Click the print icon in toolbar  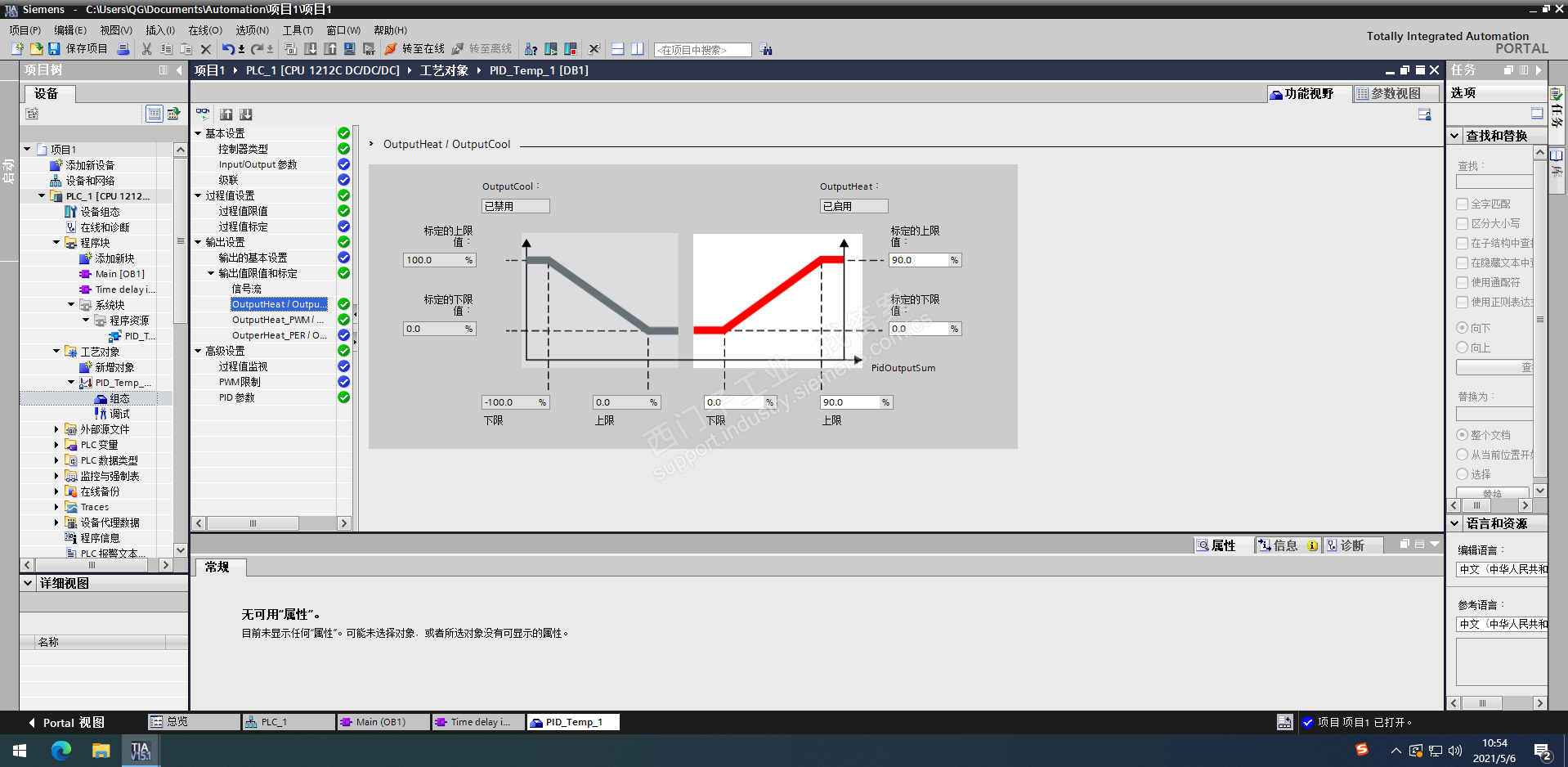coord(123,49)
